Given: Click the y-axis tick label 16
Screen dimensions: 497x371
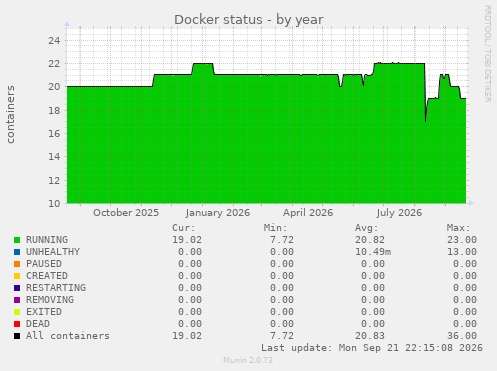Looking at the screenshot, I should pos(54,134).
